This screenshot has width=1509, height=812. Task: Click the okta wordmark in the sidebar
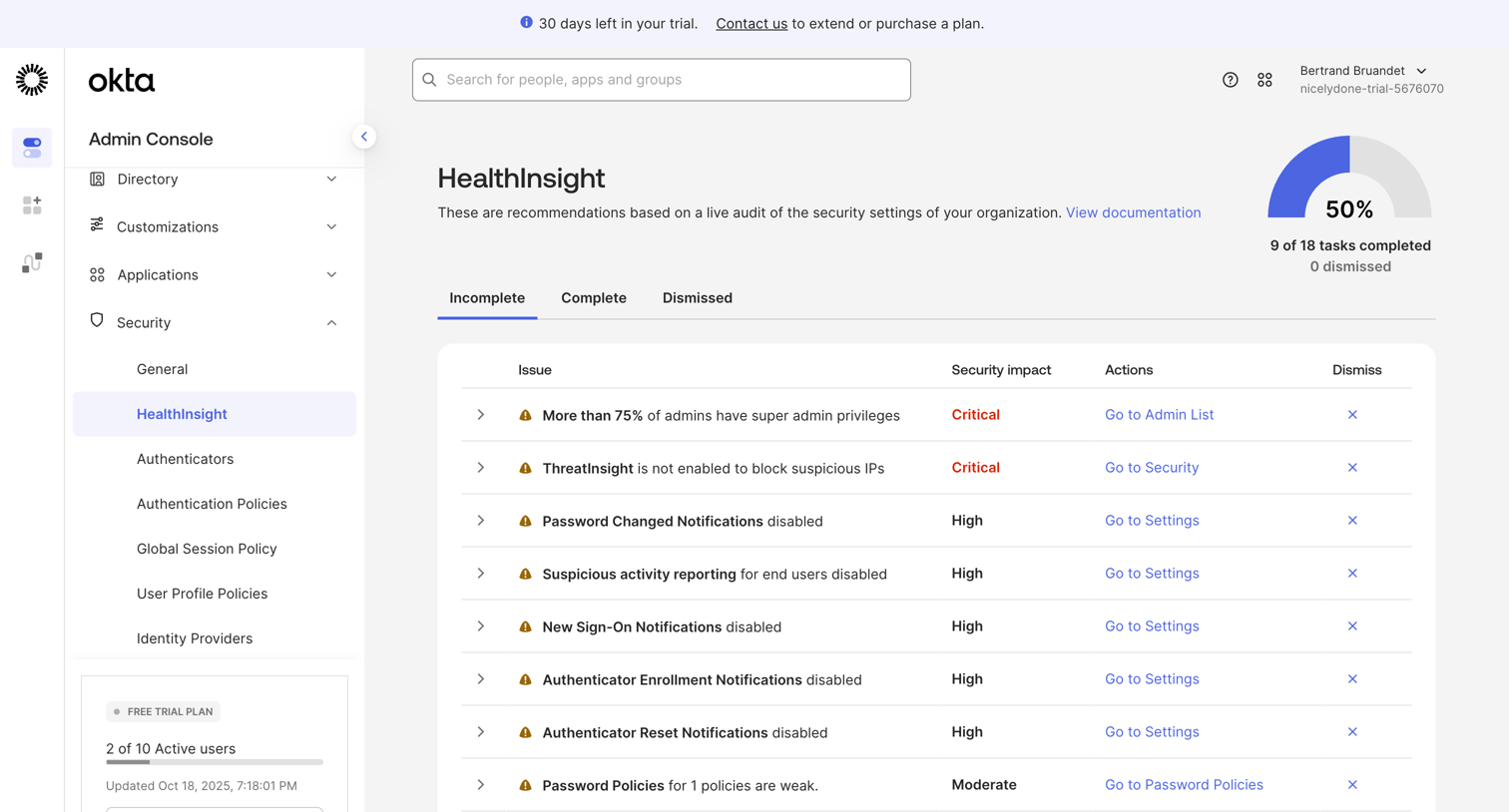tap(122, 81)
